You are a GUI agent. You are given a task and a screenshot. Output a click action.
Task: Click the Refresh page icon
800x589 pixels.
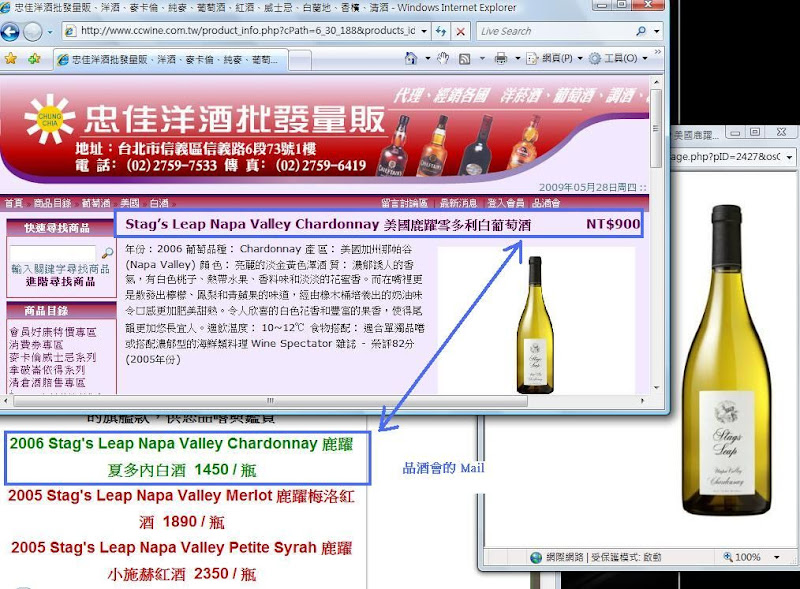[441, 31]
